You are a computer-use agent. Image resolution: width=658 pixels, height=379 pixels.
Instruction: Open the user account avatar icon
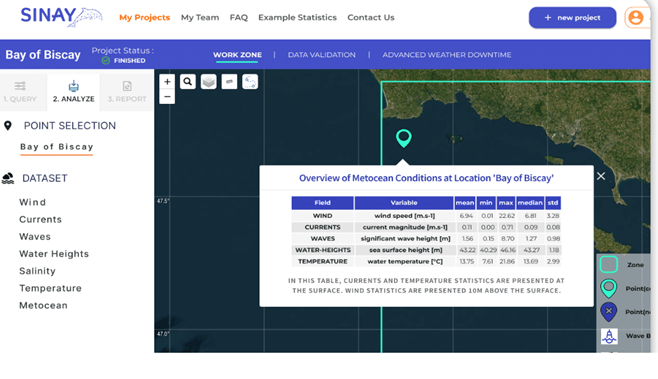pyautogui.click(x=636, y=18)
